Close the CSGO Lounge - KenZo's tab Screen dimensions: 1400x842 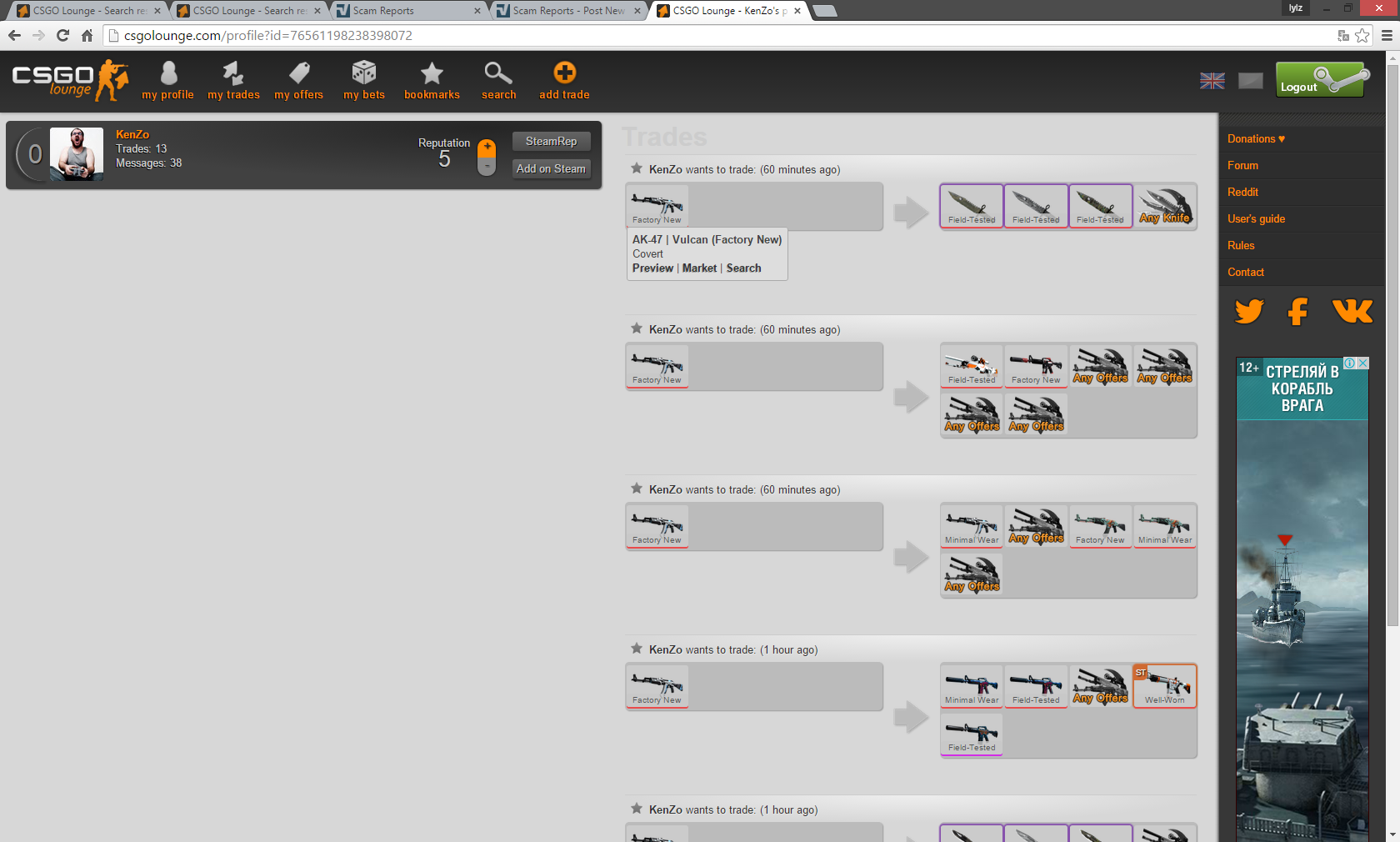click(797, 11)
